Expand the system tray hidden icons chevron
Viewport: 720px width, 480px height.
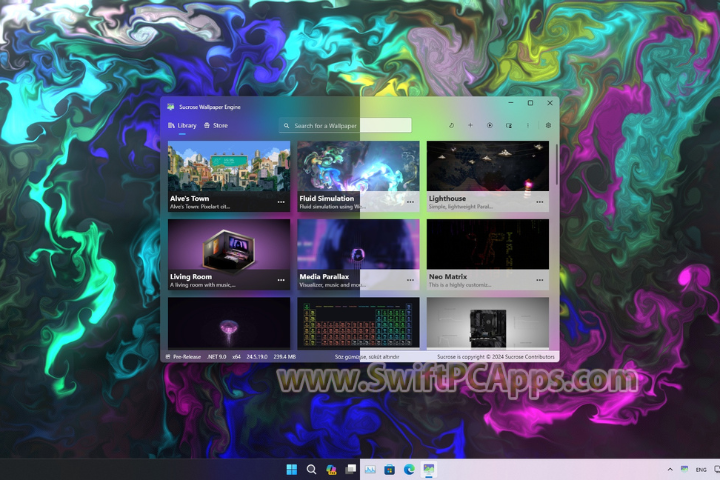tap(670, 469)
